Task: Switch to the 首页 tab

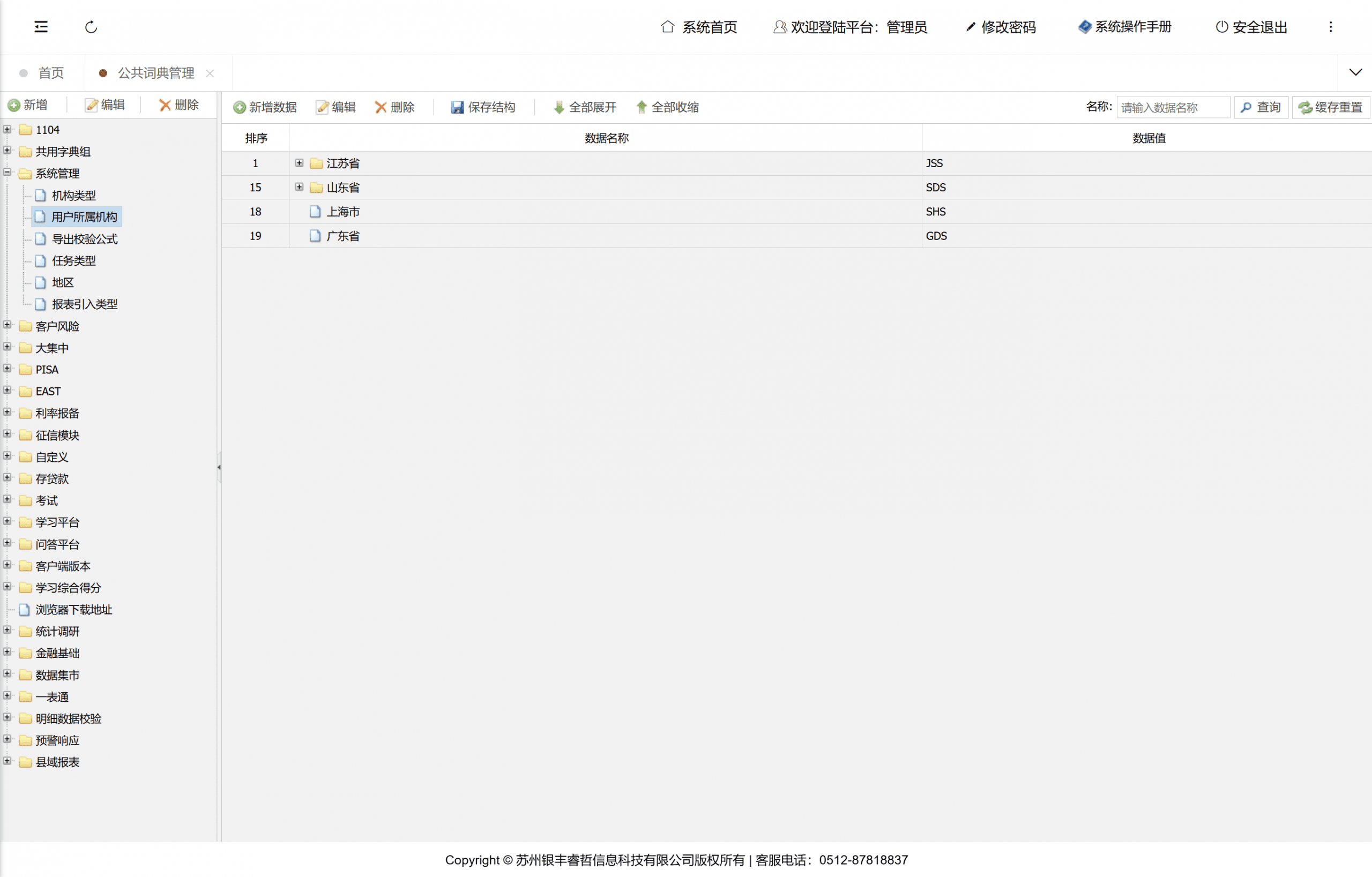Action: [50, 73]
